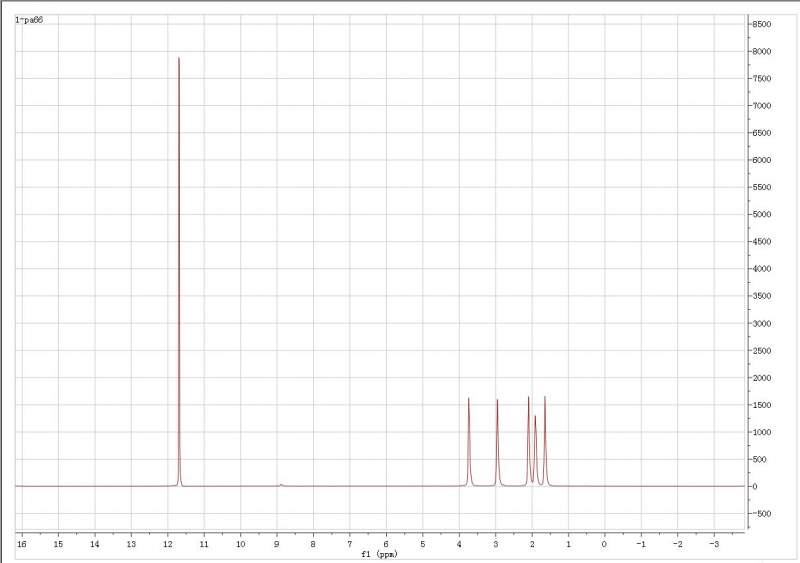The image size is (800, 563).
Task: Click the '2500' intensity axis label
Action: [762, 351]
